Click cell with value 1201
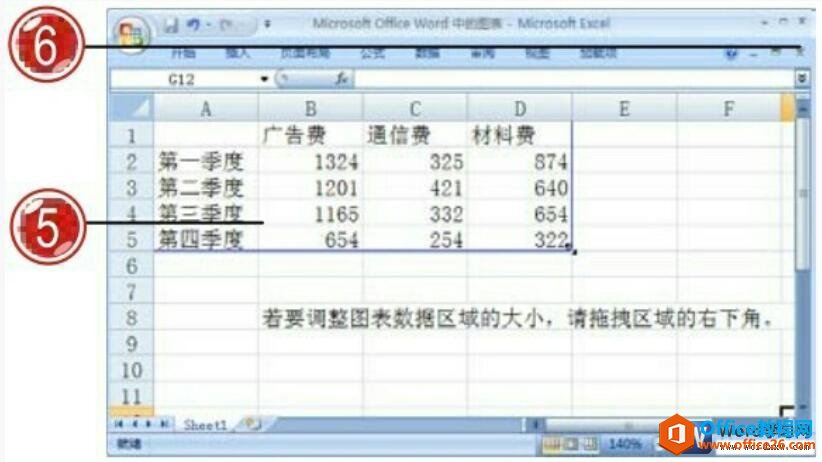 pos(310,187)
